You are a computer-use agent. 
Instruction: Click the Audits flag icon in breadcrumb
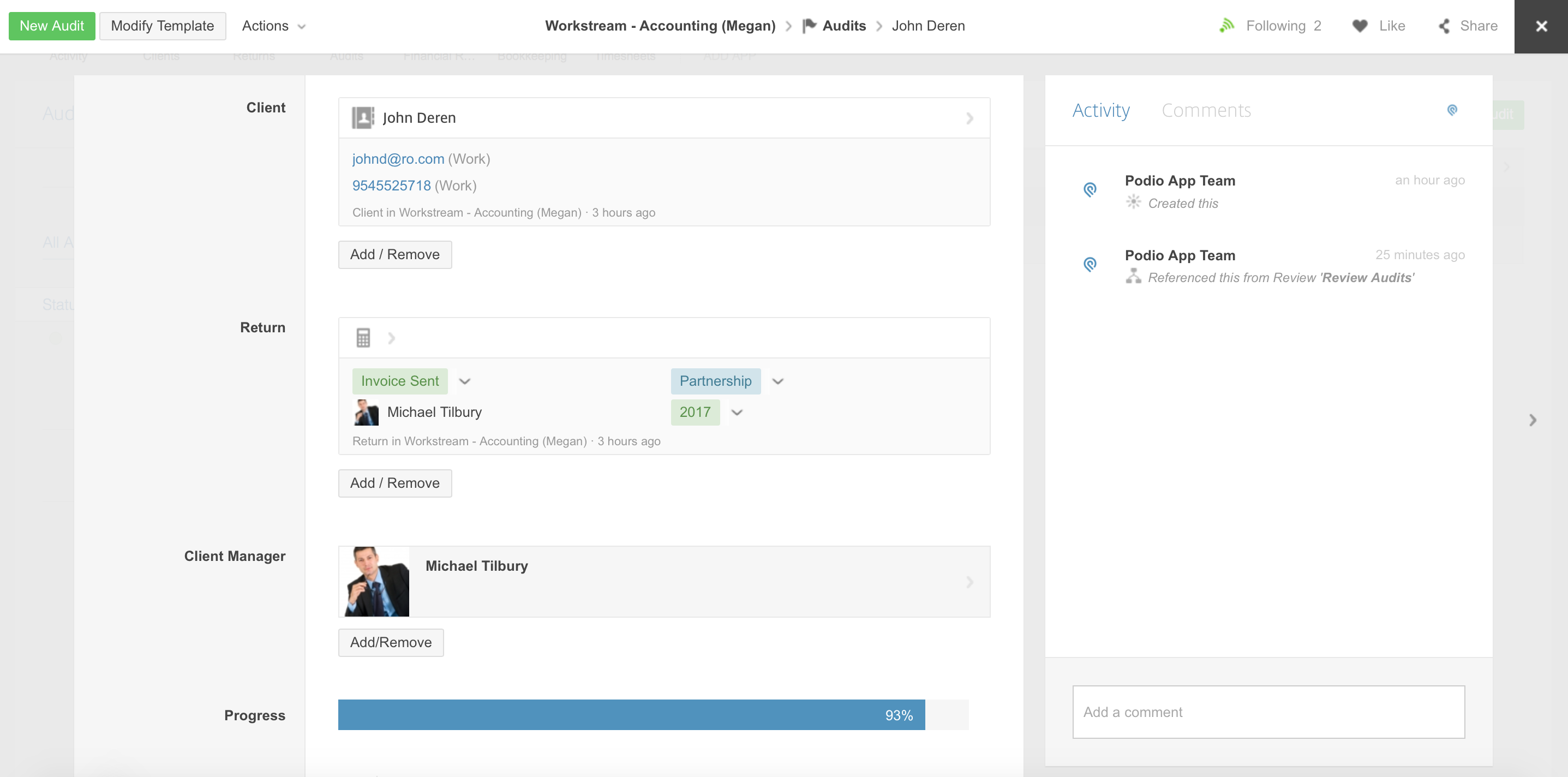[809, 26]
